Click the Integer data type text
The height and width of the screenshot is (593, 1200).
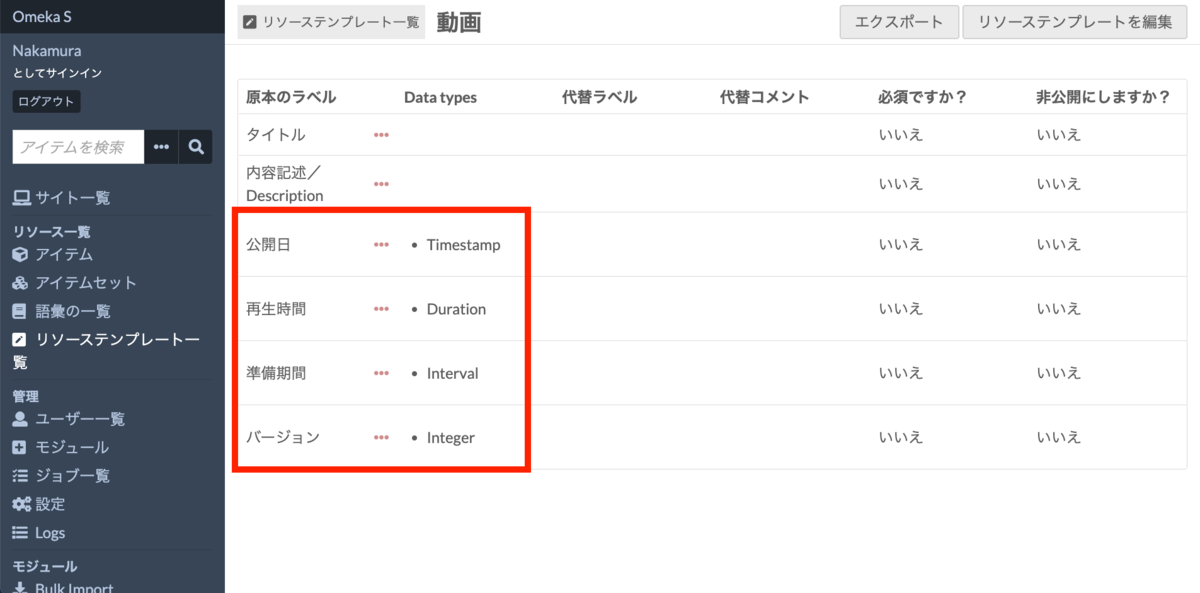pyautogui.click(x=450, y=437)
